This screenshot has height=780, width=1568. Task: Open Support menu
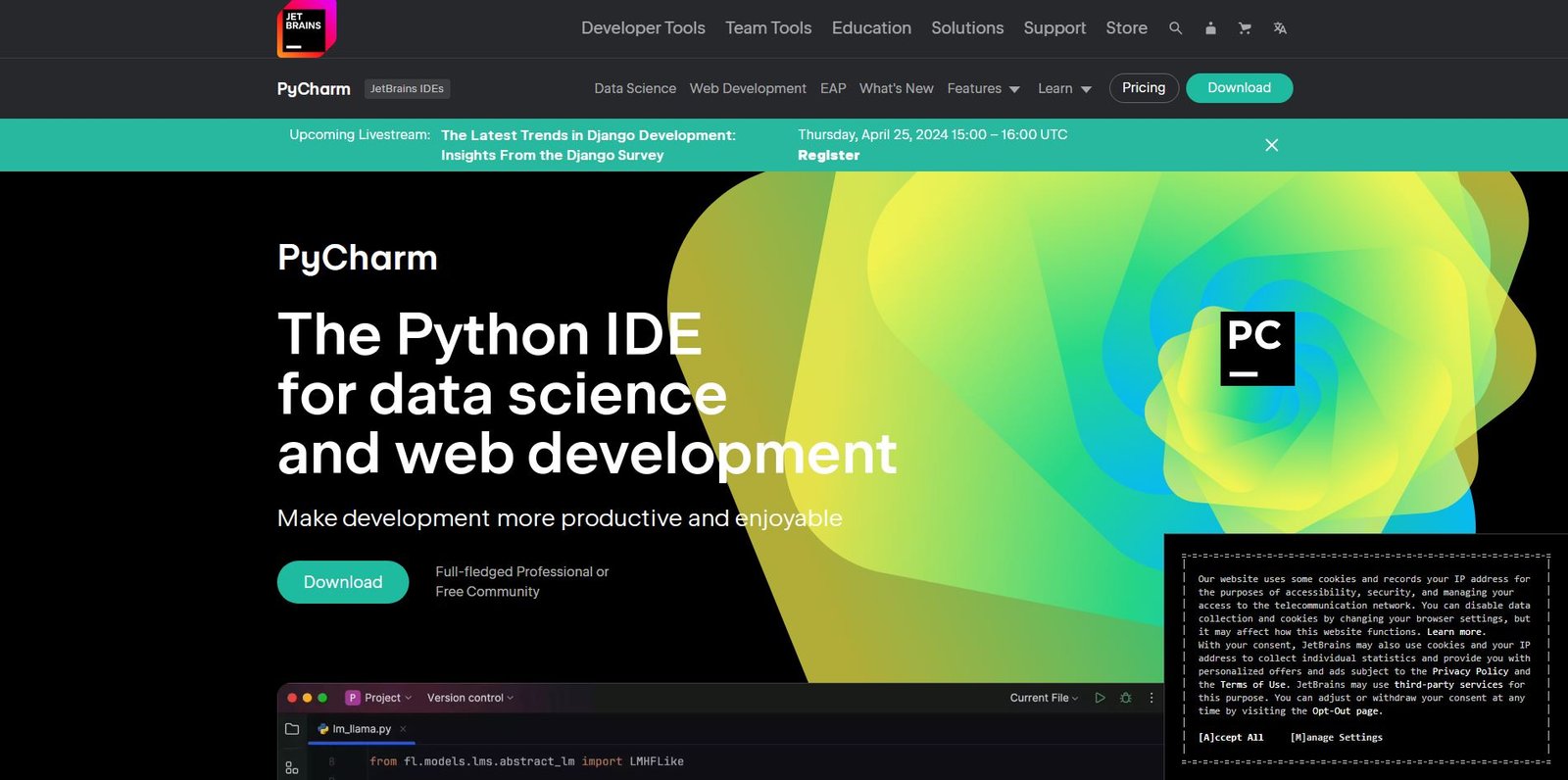[x=1054, y=28]
